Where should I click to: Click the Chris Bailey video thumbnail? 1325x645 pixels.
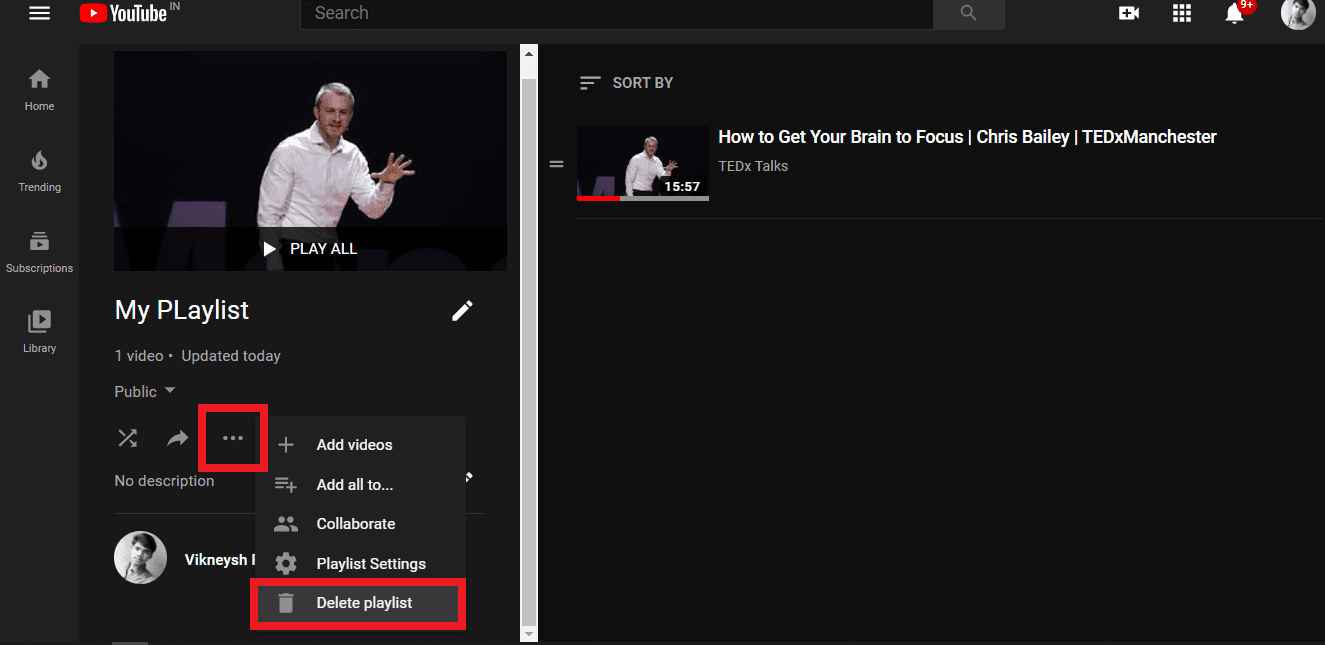click(642, 163)
